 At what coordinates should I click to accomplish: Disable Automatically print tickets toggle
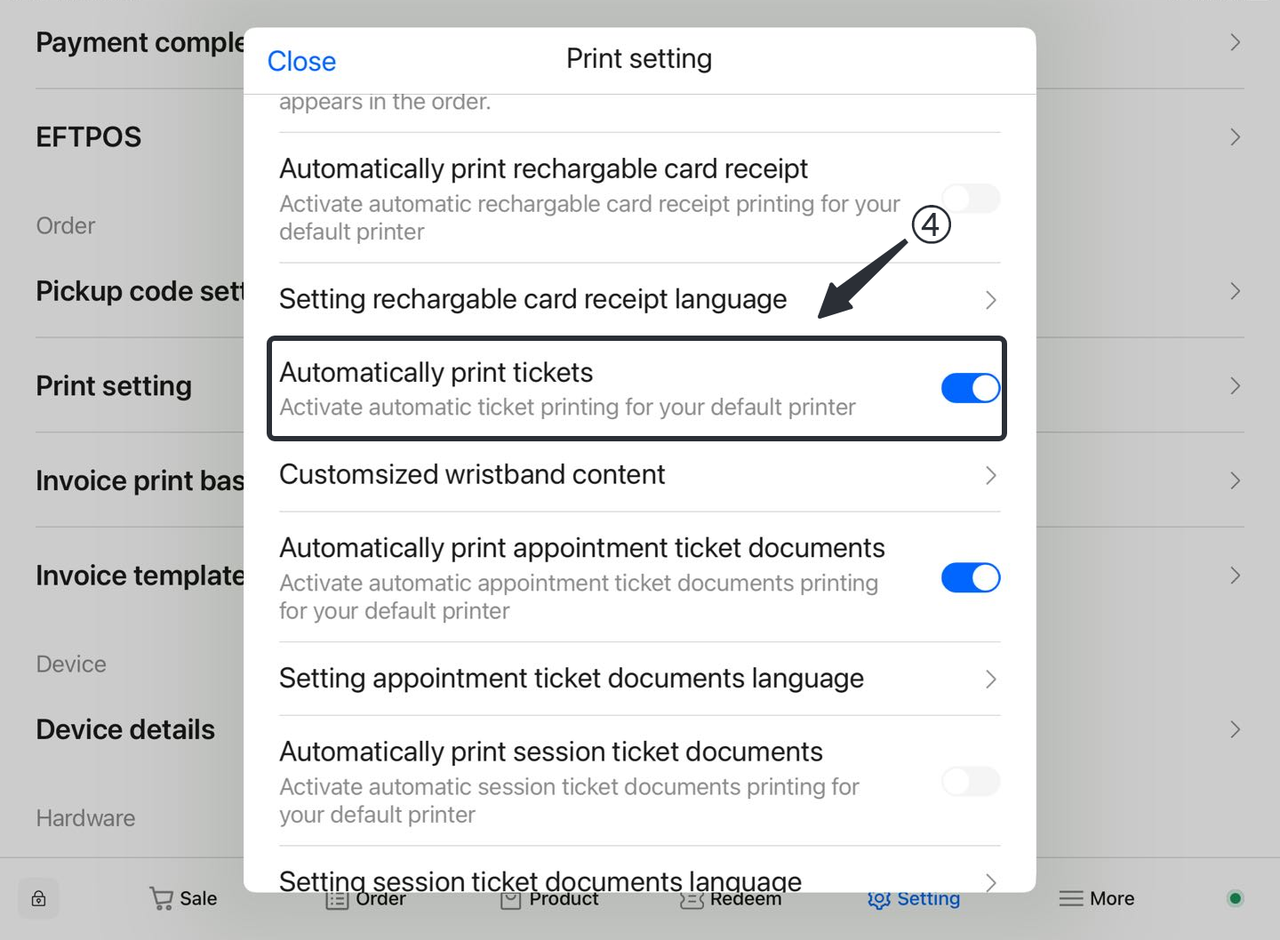coord(970,388)
